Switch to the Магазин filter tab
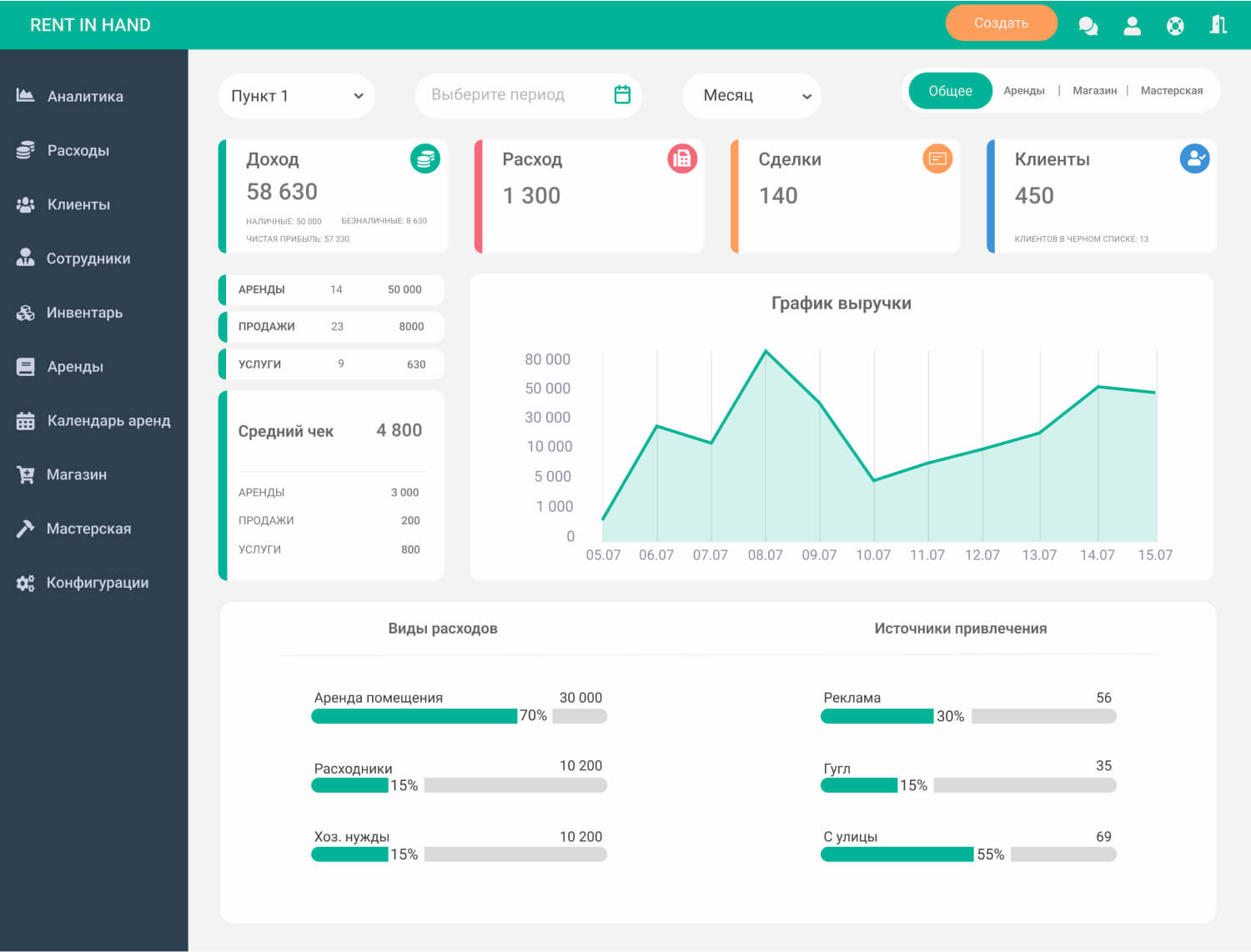The image size is (1251, 952). (x=1094, y=91)
